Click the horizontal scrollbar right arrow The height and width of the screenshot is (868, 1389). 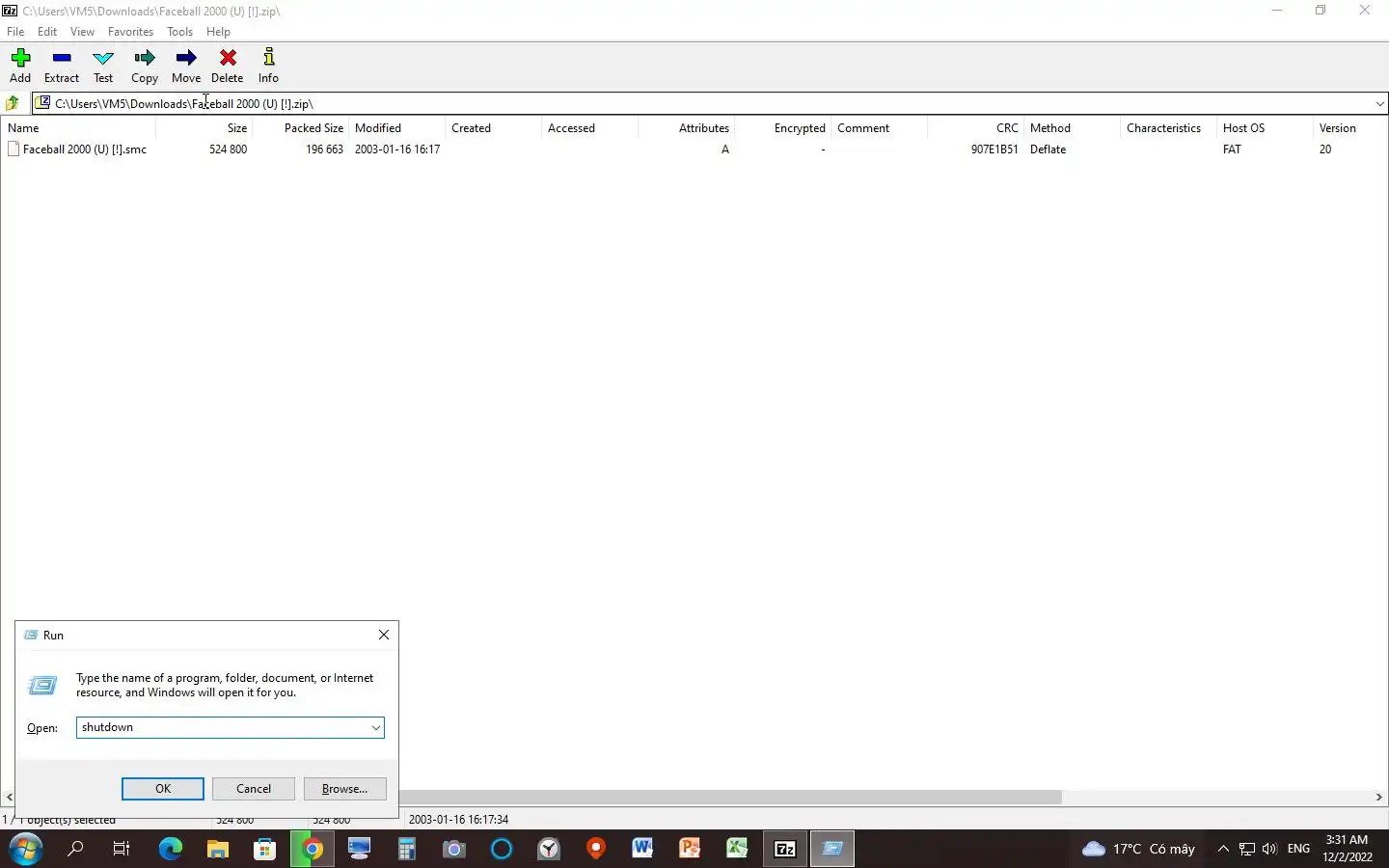click(1379, 798)
